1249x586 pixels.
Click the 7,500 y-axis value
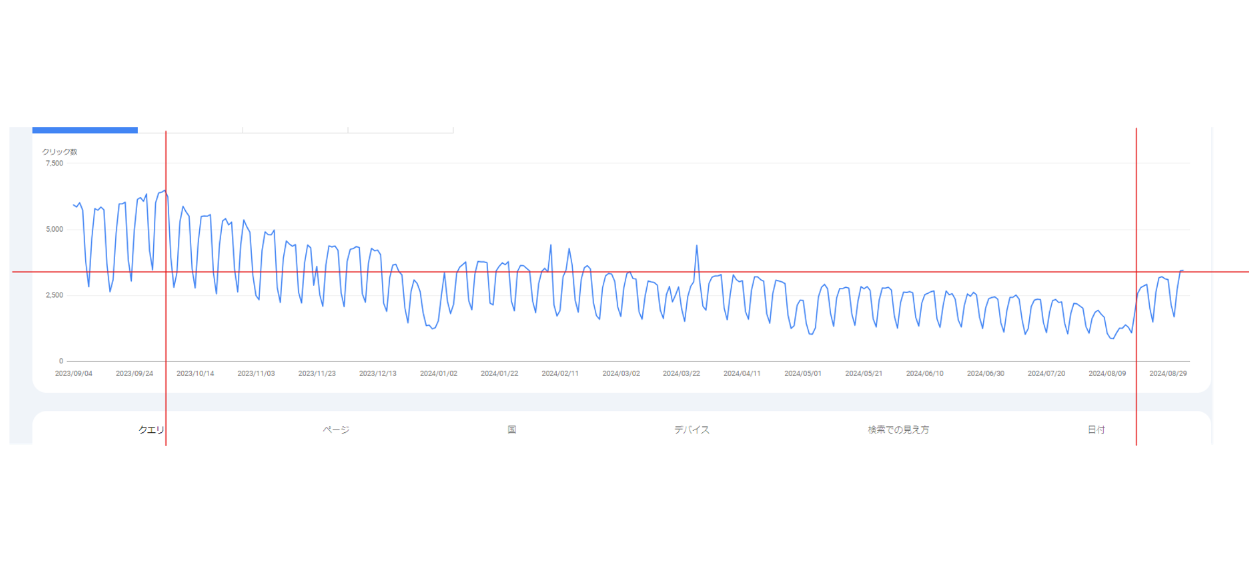[x=53, y=163]
